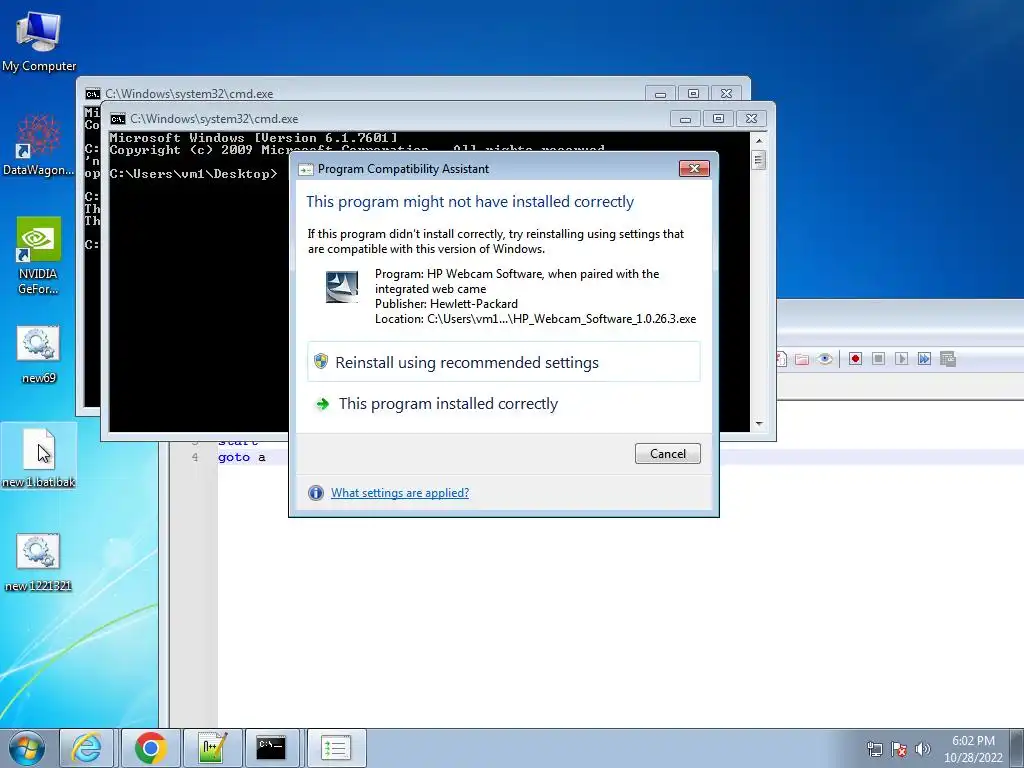
Task: Open the Windows Start menu orb
Action: [x=27, y=748]
